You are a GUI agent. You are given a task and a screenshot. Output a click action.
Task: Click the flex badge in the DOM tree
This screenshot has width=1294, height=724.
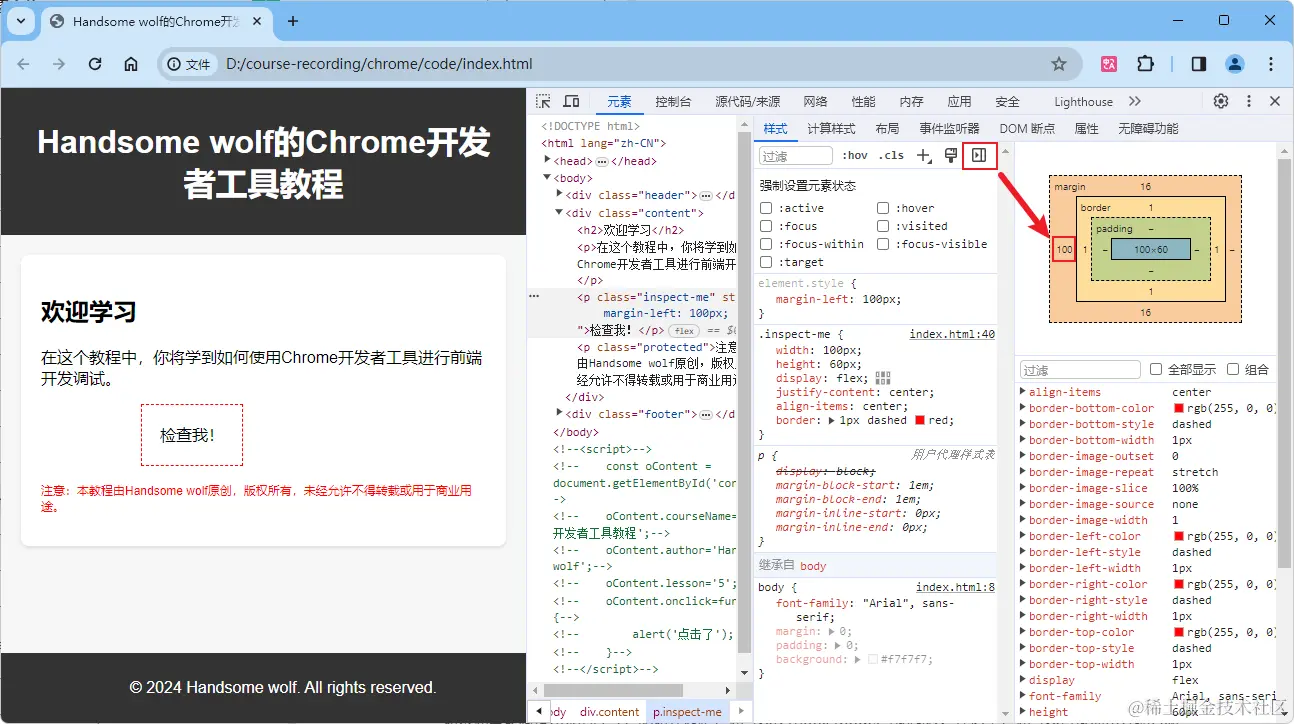point(684,330)
